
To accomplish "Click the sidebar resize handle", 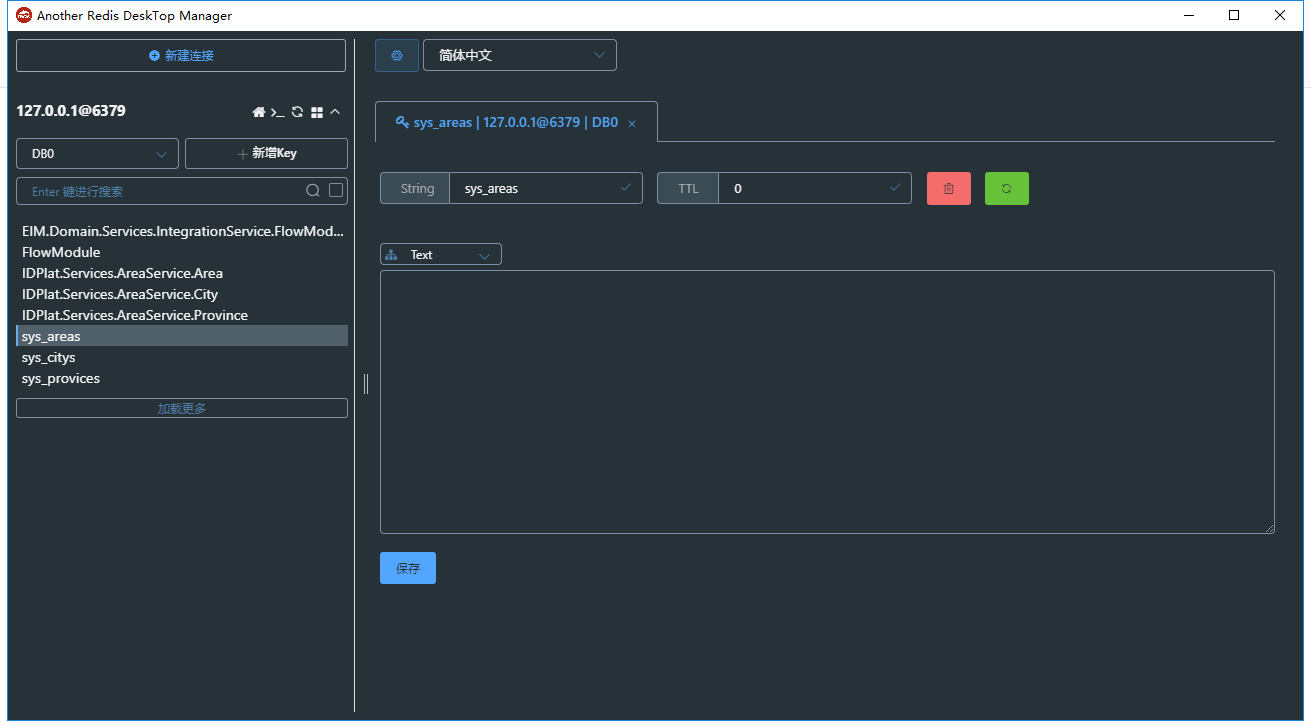I will tap(366, 384).
